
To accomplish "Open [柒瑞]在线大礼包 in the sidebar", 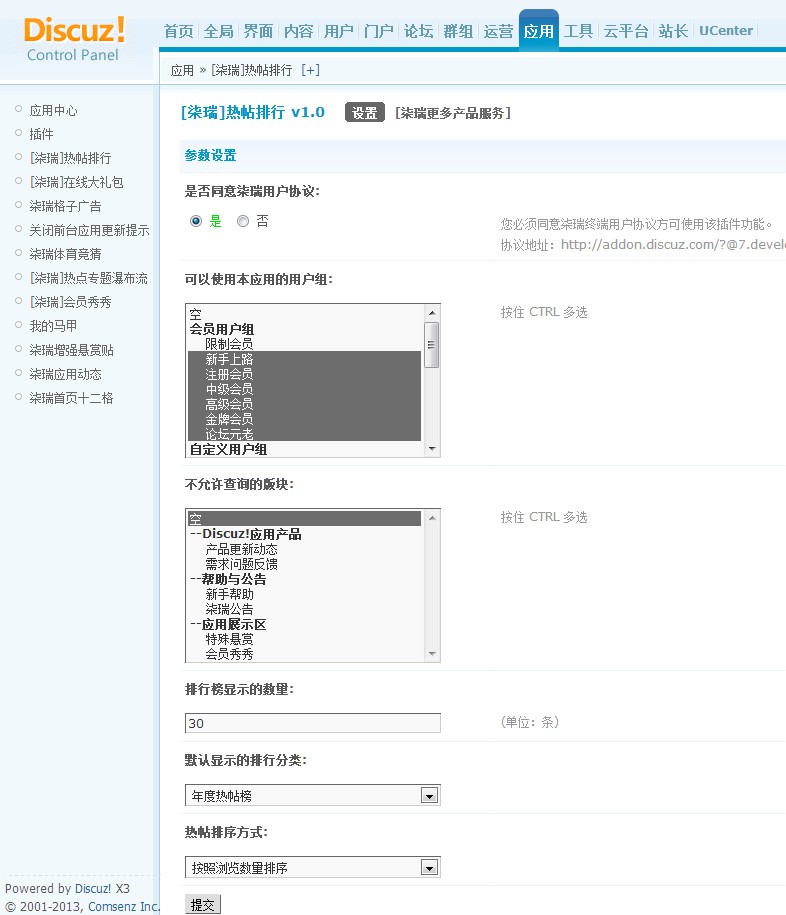I will [76, 182].
